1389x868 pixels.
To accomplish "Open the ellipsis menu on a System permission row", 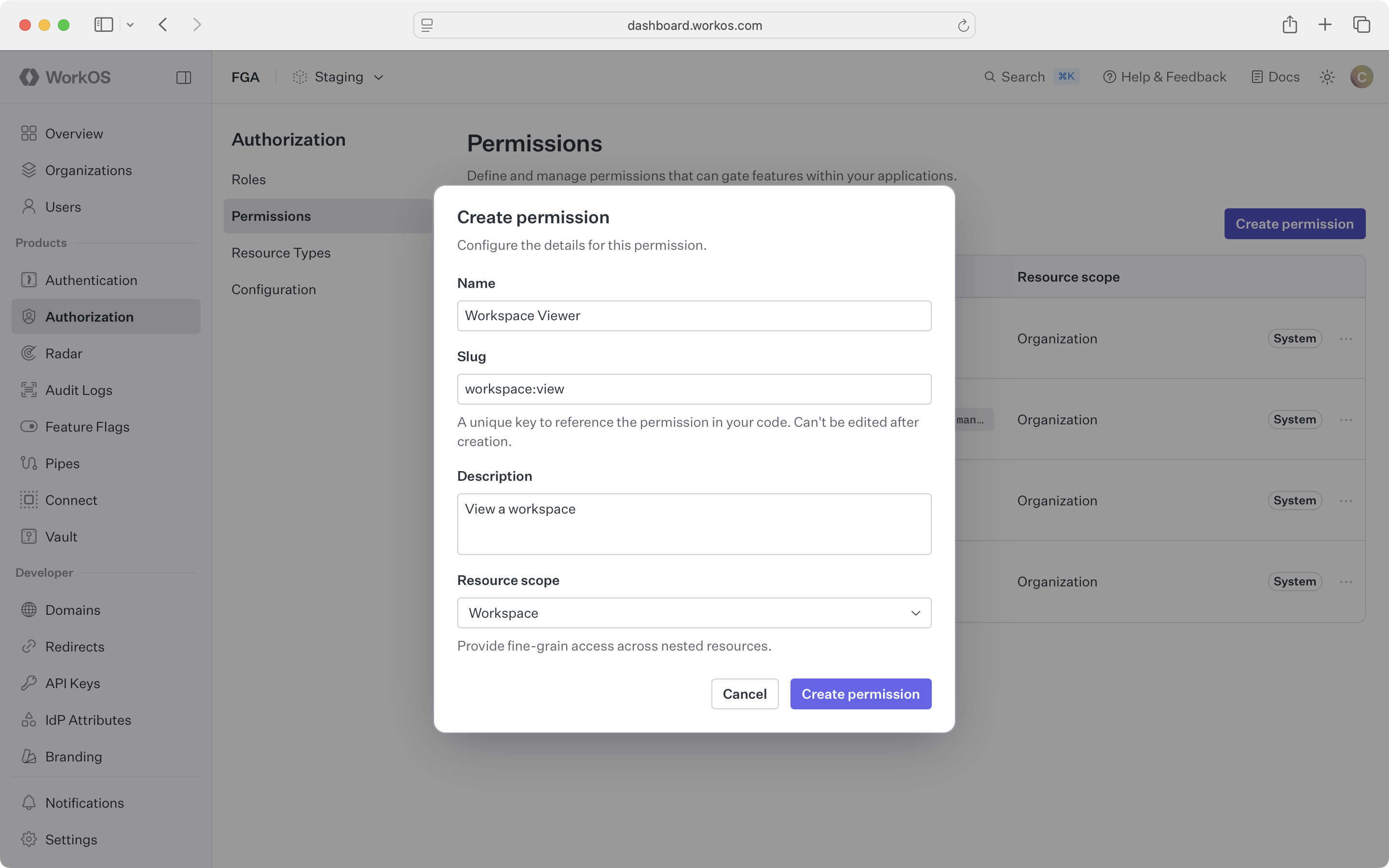I will pos(1346,338).
